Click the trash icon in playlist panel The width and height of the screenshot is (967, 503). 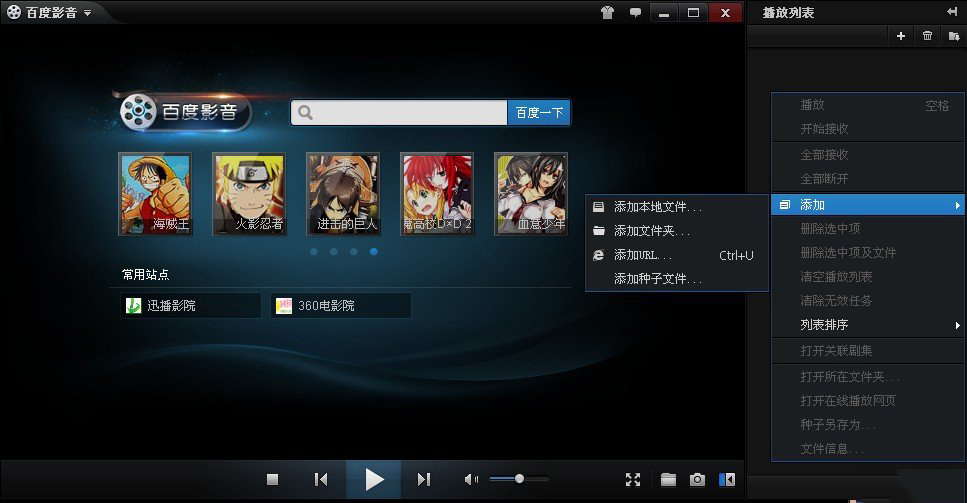click(927, 36)
